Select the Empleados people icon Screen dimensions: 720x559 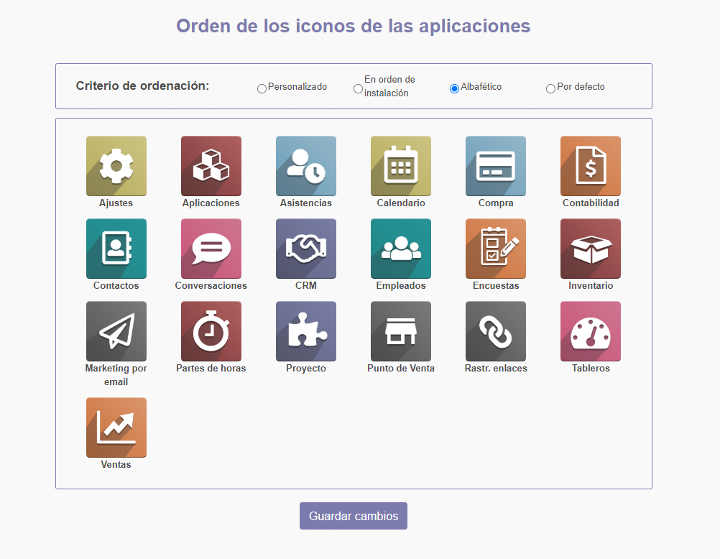pyautogui.click(x=401, y=248)
